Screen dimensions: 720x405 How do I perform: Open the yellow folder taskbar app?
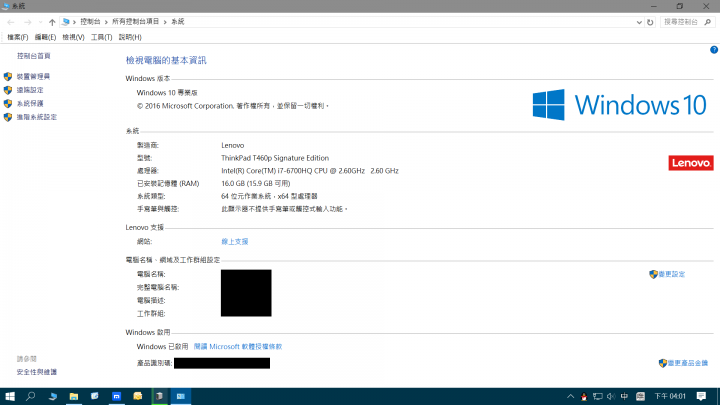(x=138, y=396)
